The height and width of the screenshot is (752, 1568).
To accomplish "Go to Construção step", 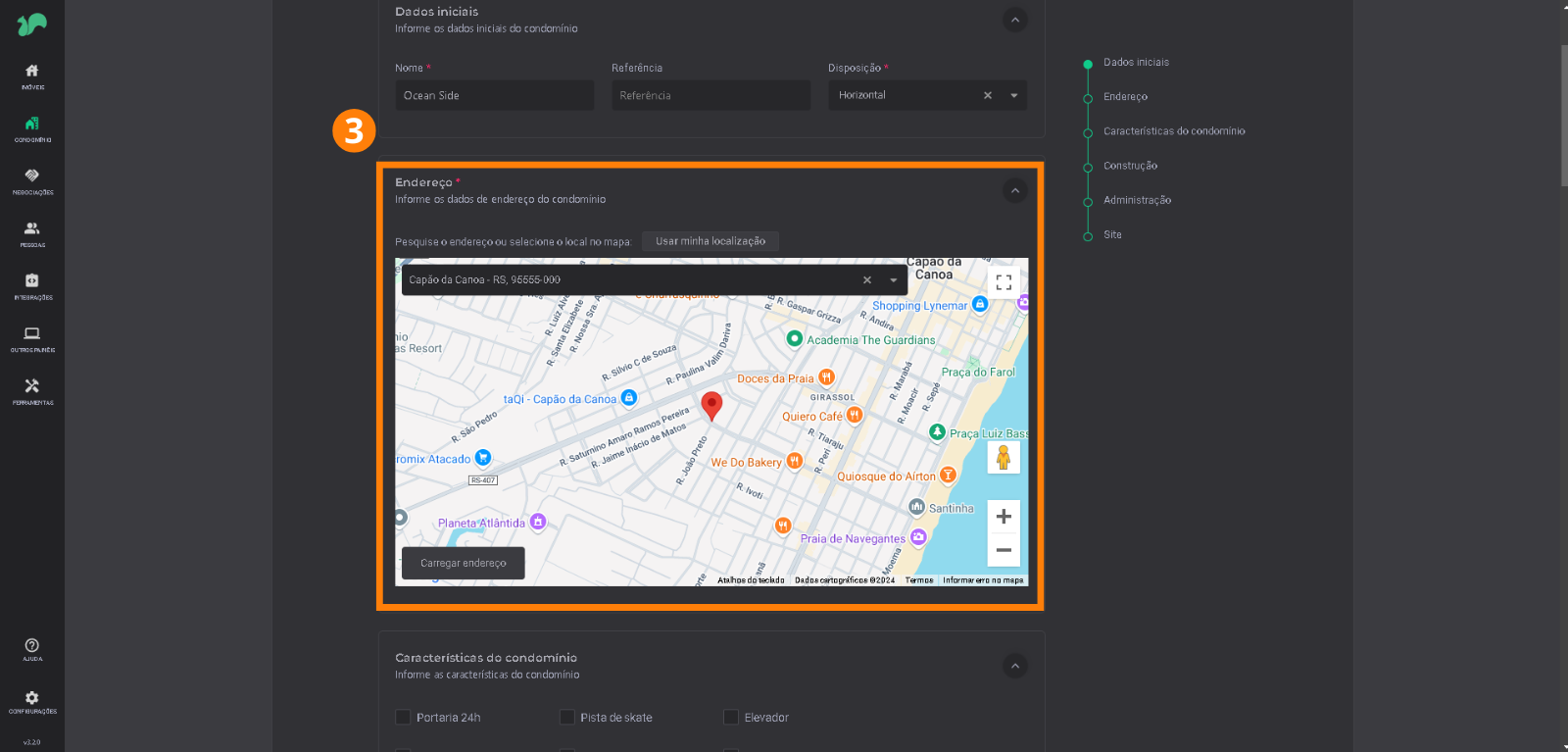I will [x=1130, y=166].
